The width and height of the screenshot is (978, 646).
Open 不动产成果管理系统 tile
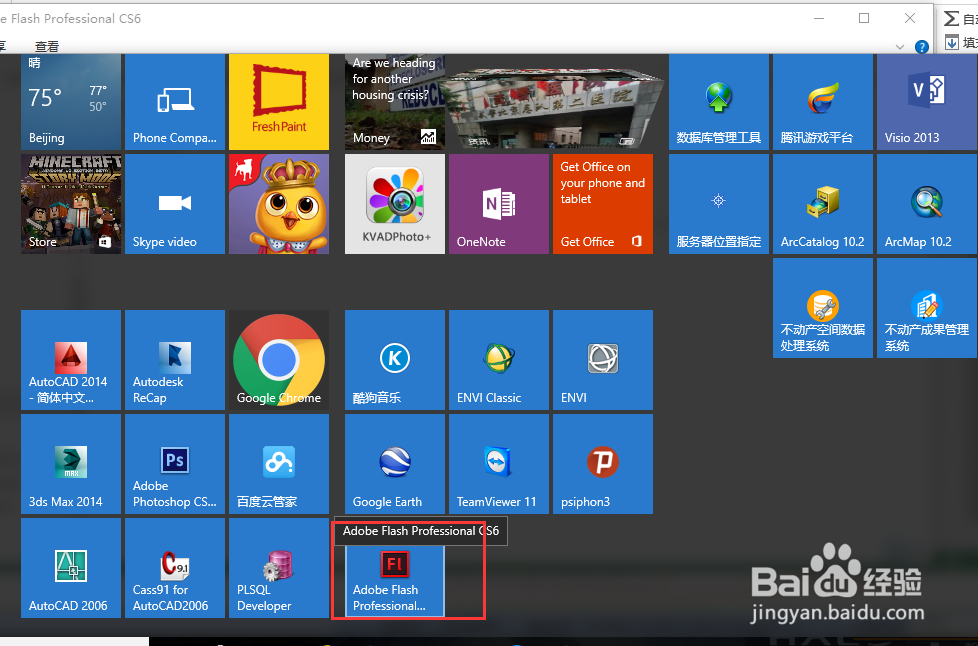(x=927, y=308)
